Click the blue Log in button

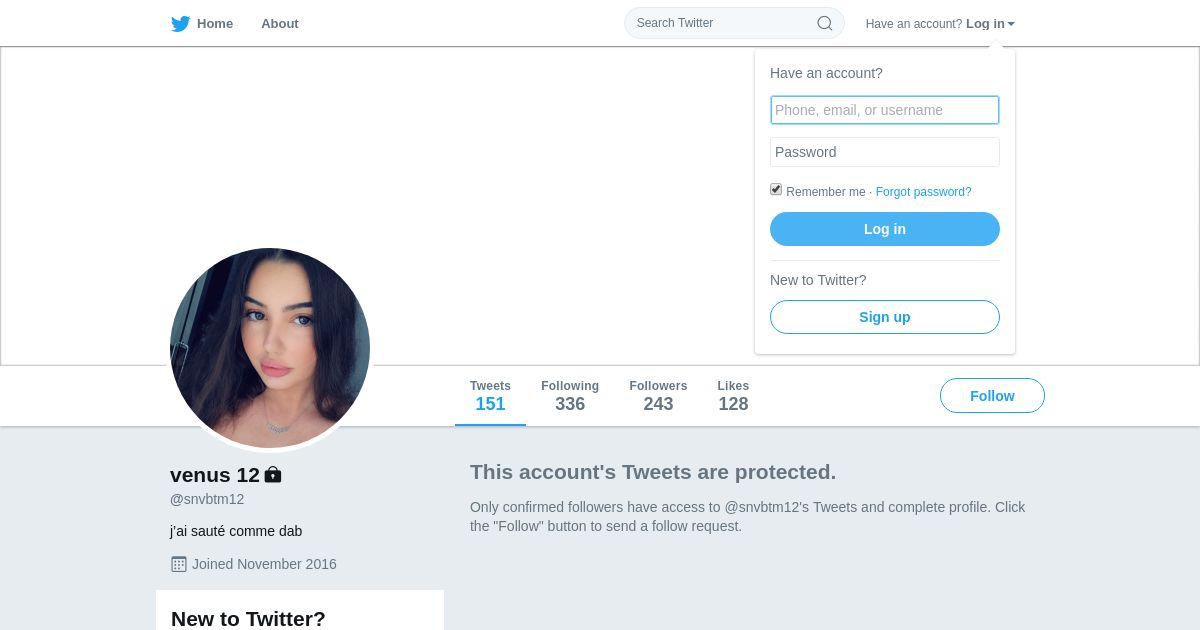pos(885,229)
